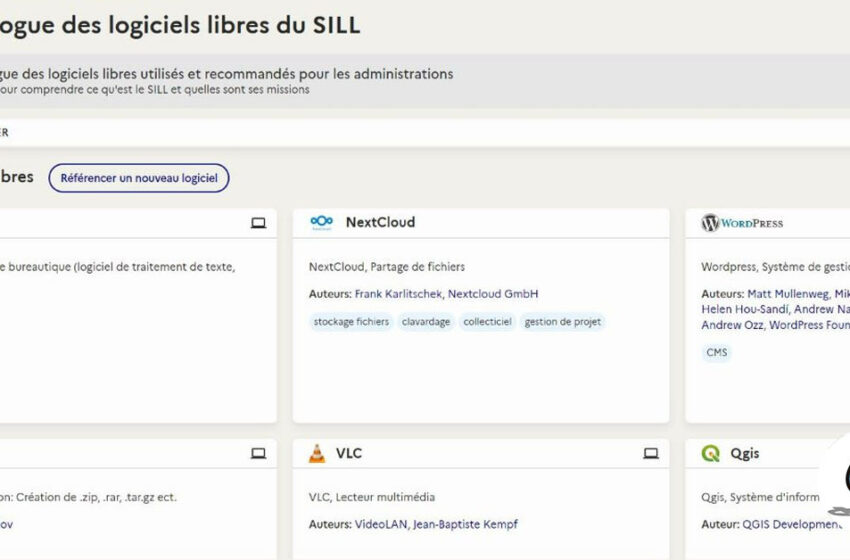This screenshot has width=850, height=560.
Task: Select the collecticiel tag
Action: coord(487,322)
